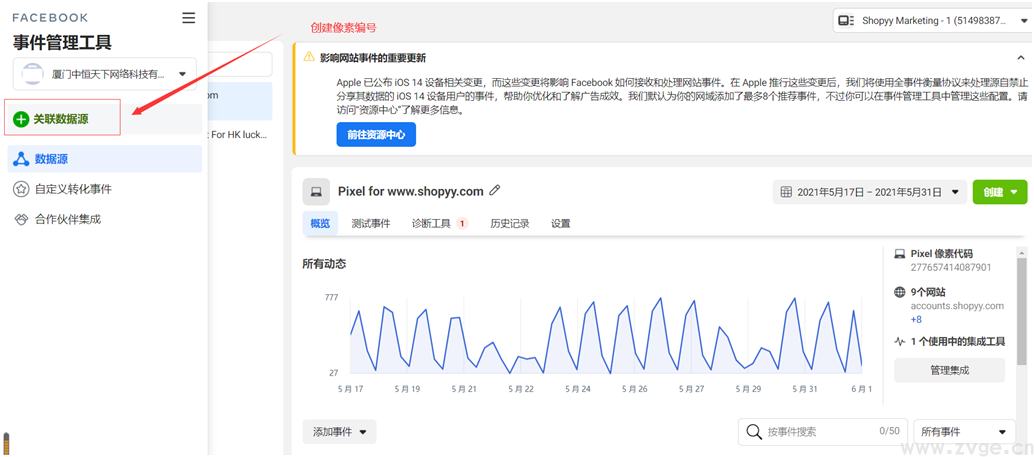Viewport: 1034px width, 457px height.
Task: Click the data source search field at top
Action: point(240,65)
